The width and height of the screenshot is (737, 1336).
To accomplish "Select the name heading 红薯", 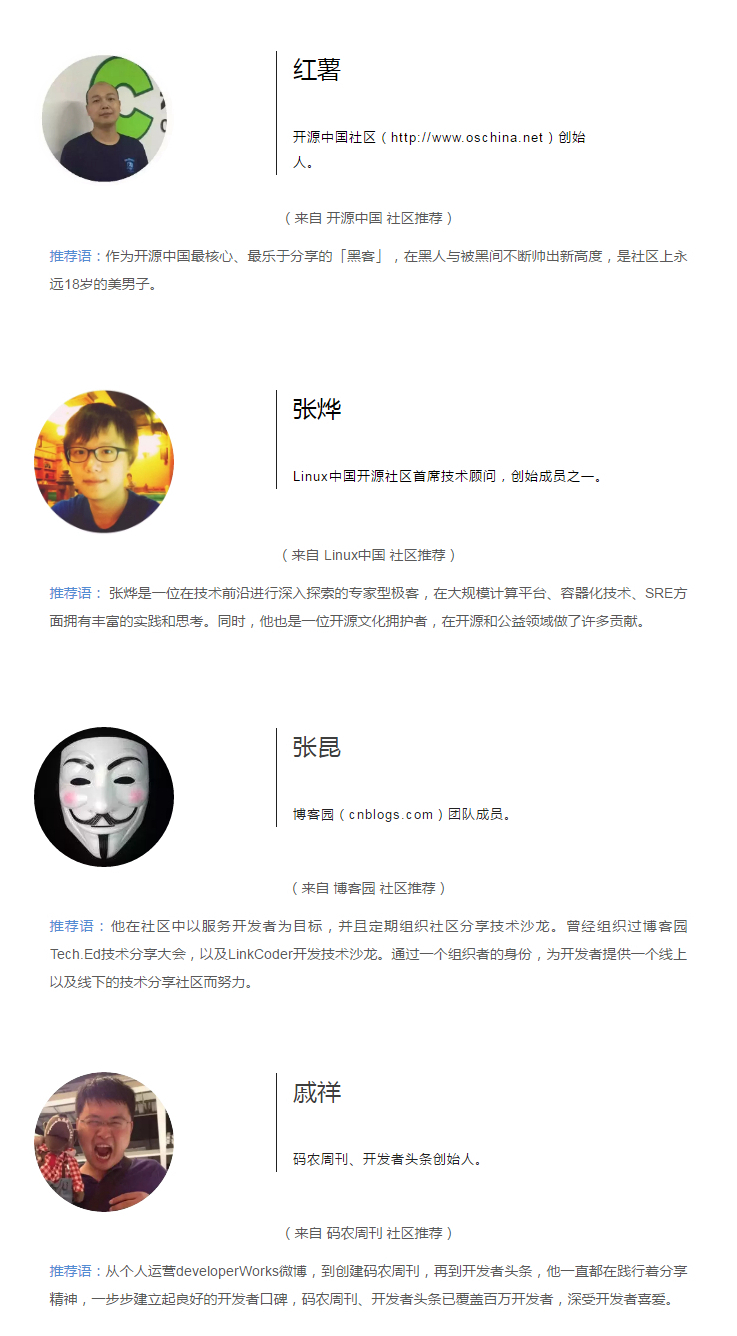I will (317, 70).
